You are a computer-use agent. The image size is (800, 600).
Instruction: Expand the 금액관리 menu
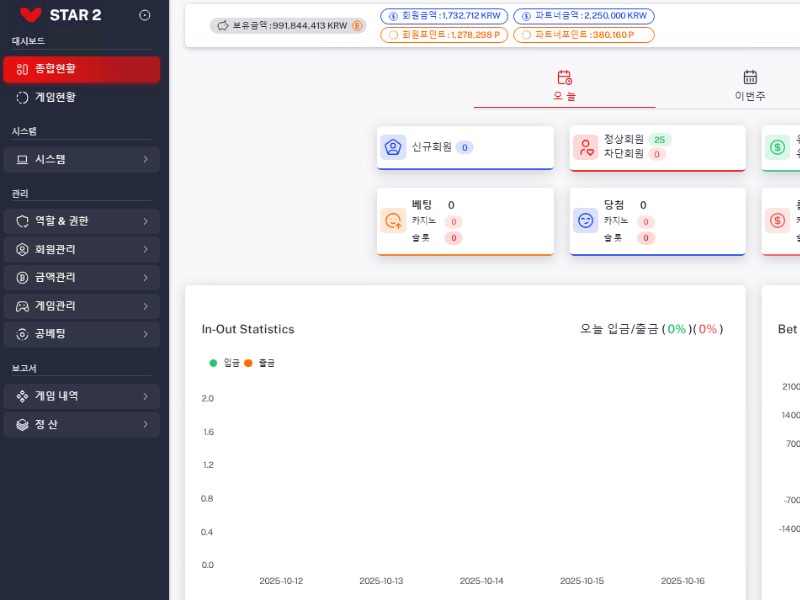pyautogui.click(x=81, y=277)
